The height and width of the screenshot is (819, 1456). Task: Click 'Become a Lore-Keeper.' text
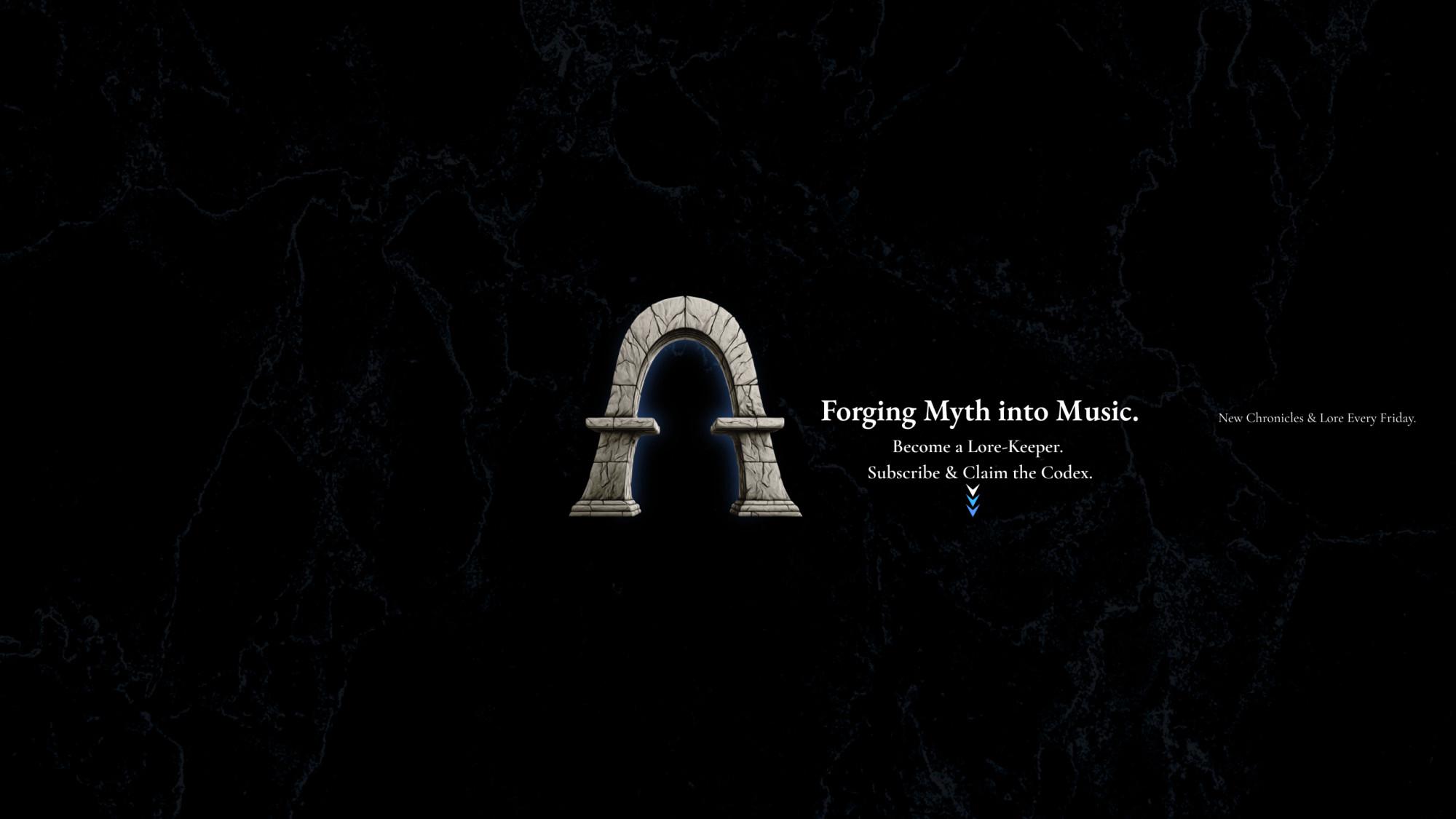pos(978,446)
